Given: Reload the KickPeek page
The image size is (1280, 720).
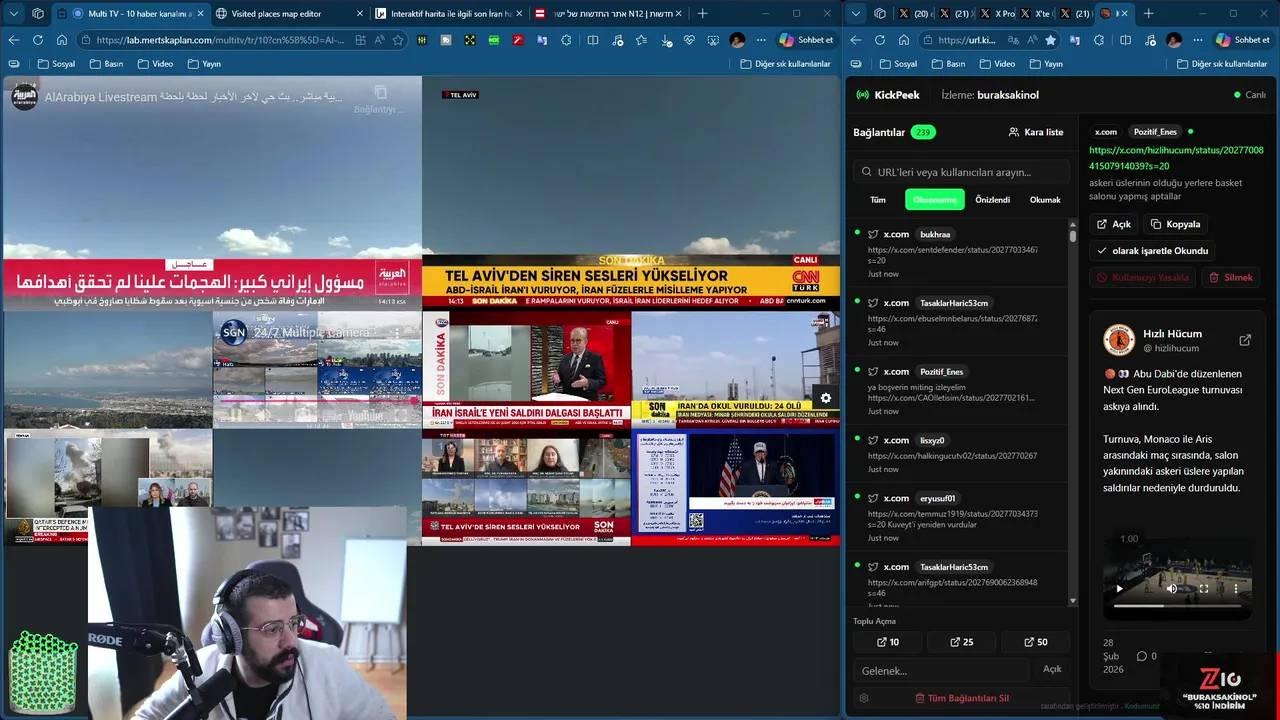Looking at the screenshot, I should (x=880, y=40).
